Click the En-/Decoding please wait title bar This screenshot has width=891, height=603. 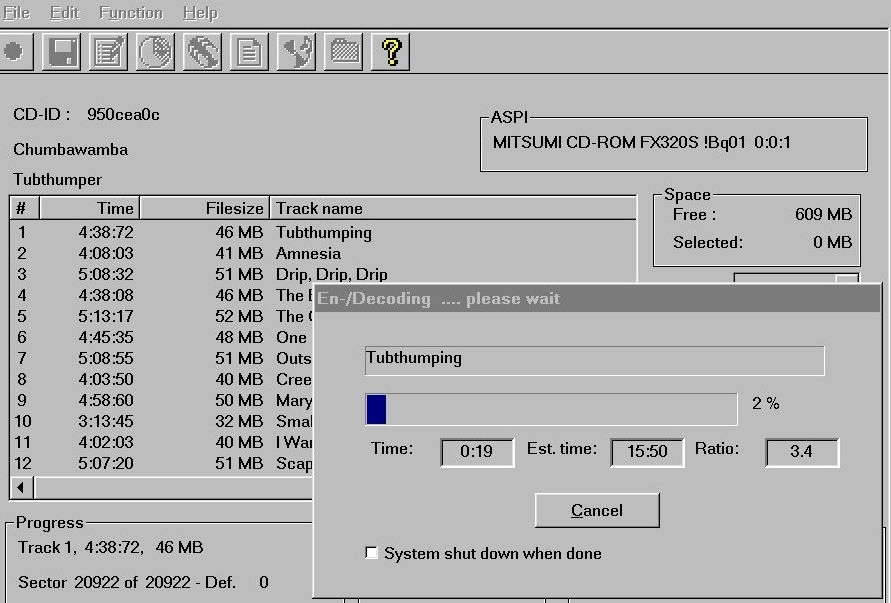(x=597, y=299)
